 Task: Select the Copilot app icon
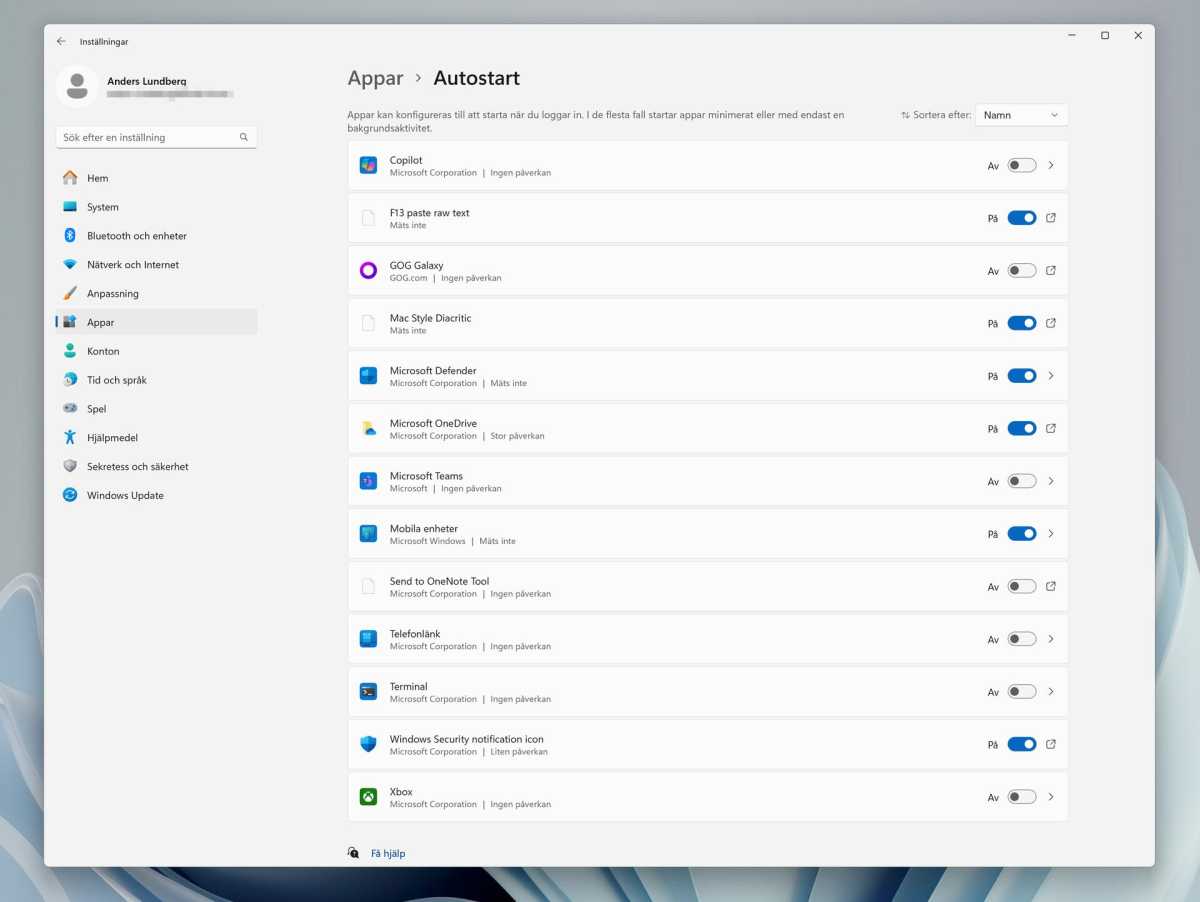coord(367,165)
